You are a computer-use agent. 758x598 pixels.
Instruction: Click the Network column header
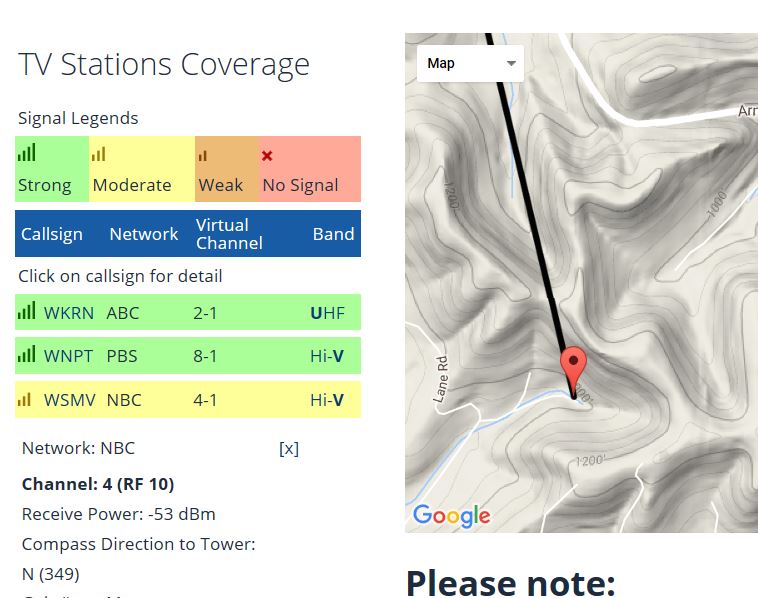coord(143,234)
